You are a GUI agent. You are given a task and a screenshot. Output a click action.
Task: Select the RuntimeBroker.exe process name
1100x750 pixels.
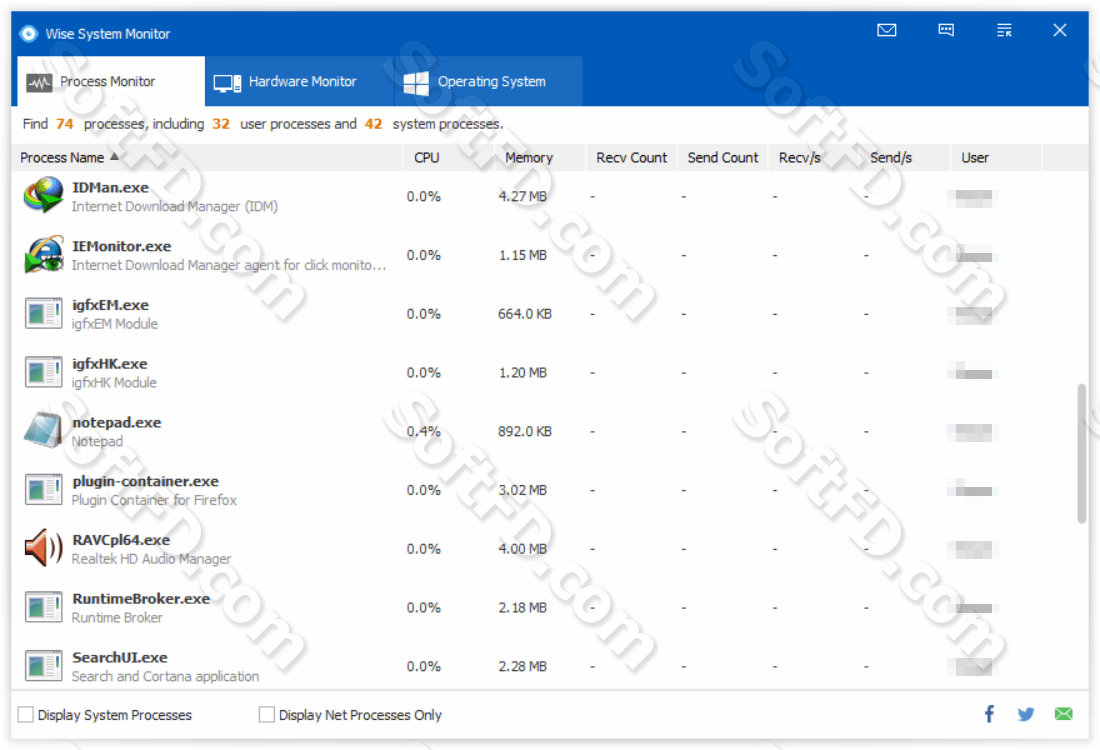coord(141,598)
